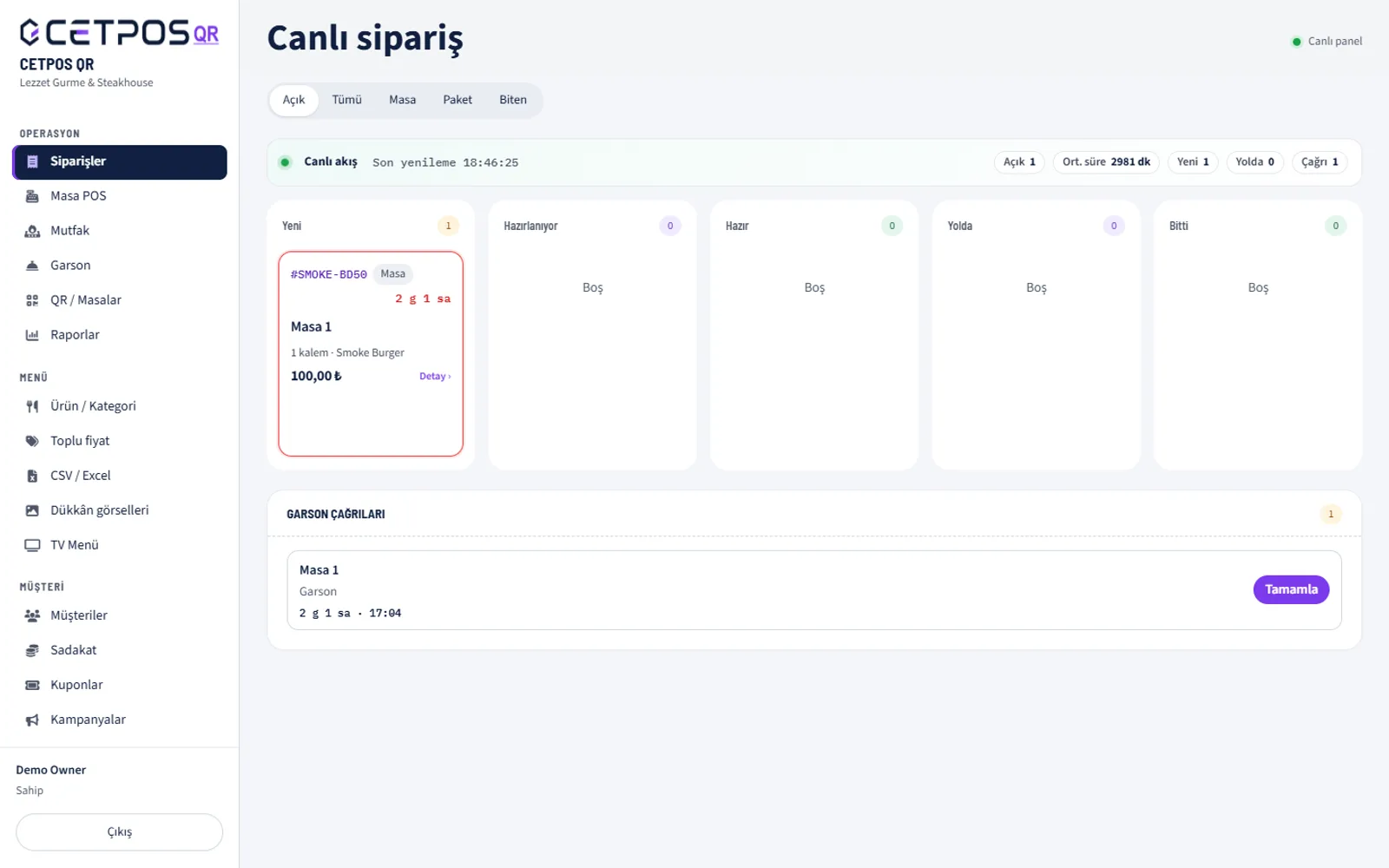Click the Yolda 0 stat pill
This screenshot has height=868, width=1389.
[x=1254, y=162]
